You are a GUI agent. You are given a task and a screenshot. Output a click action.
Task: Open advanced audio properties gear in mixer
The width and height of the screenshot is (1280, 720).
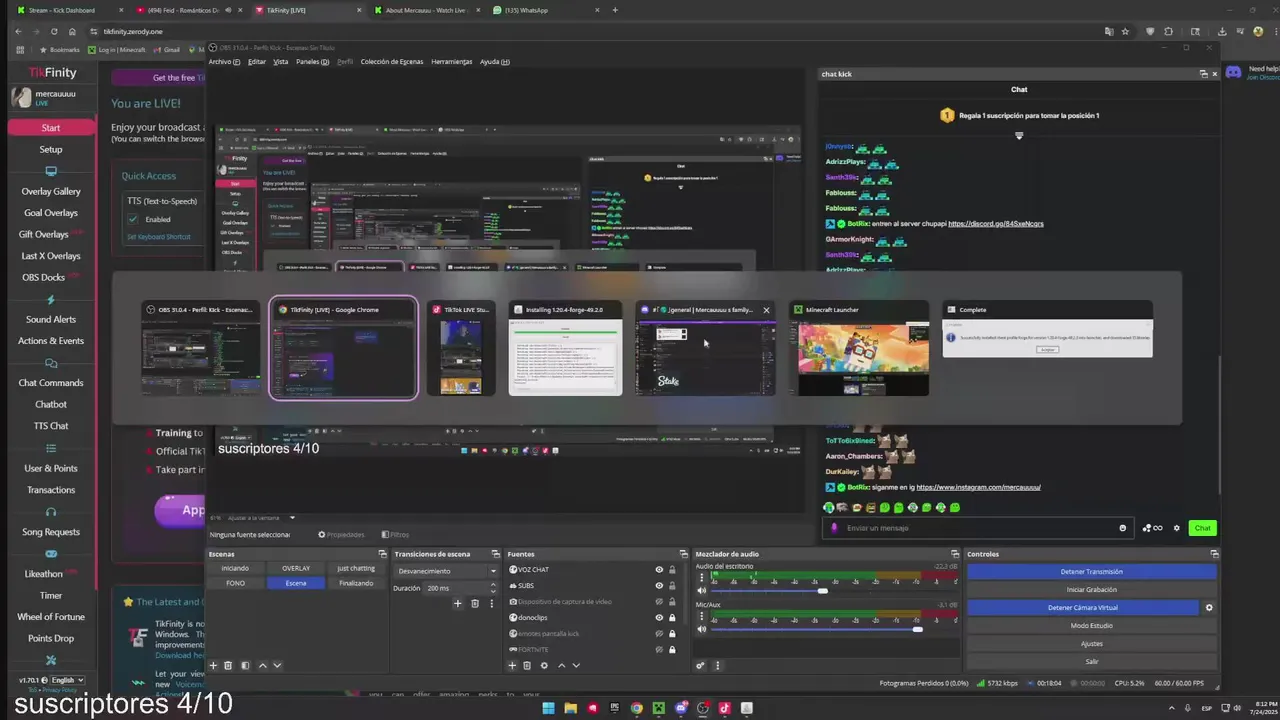700,665
